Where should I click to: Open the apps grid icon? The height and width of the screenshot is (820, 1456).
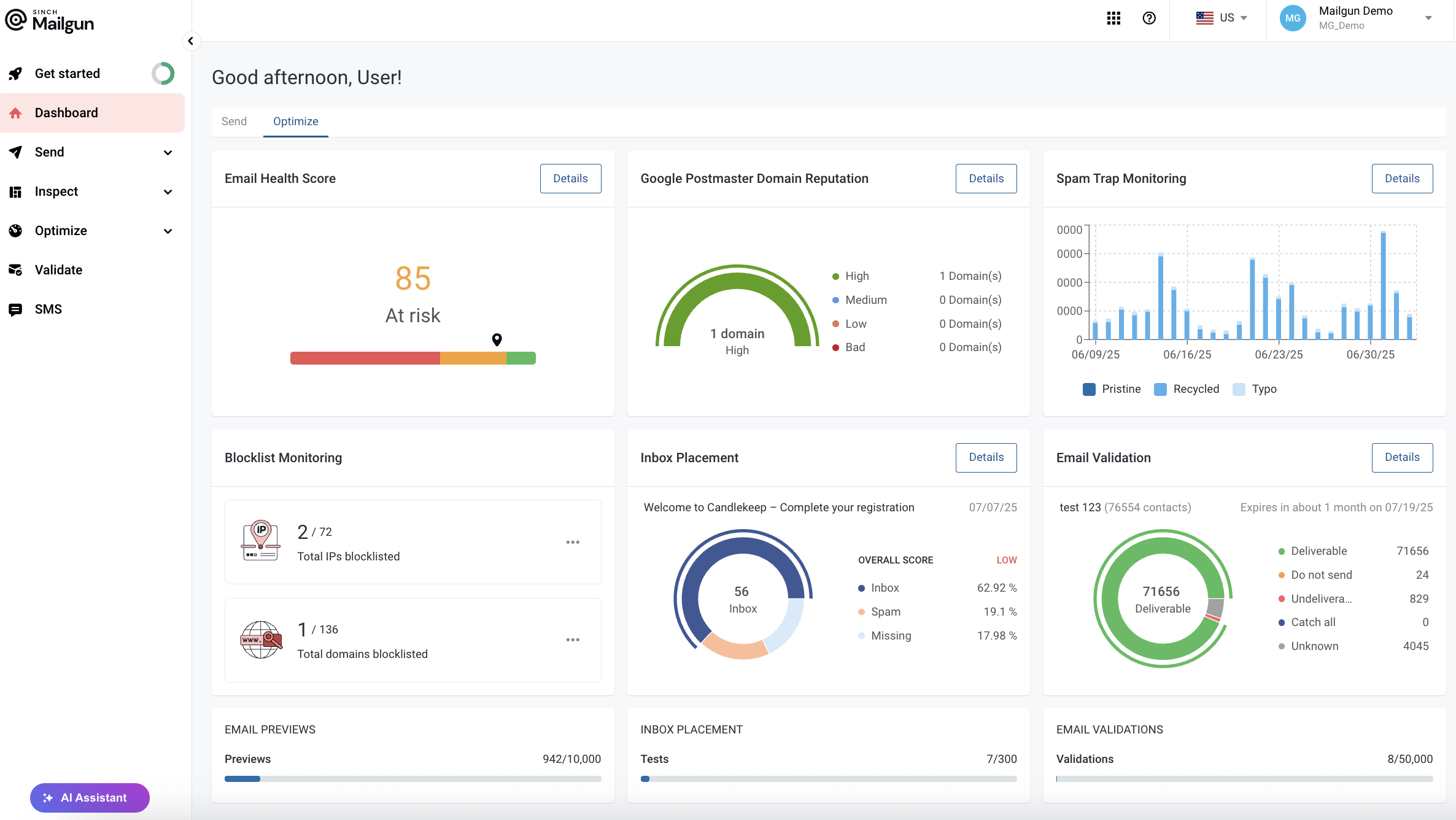[1113, 18]
